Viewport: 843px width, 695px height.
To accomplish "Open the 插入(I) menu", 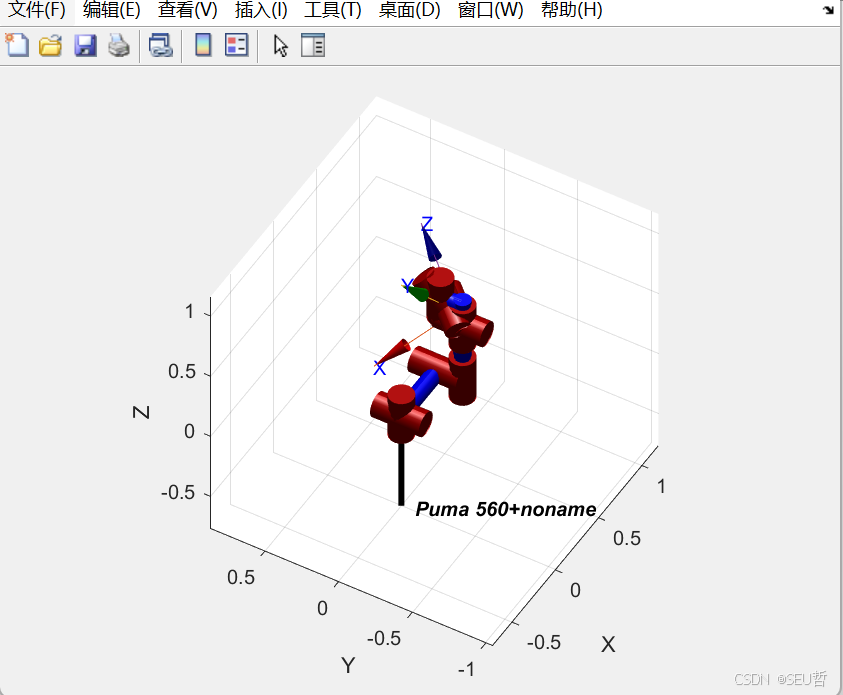I will pyautogui.click(x=261, y=10).
